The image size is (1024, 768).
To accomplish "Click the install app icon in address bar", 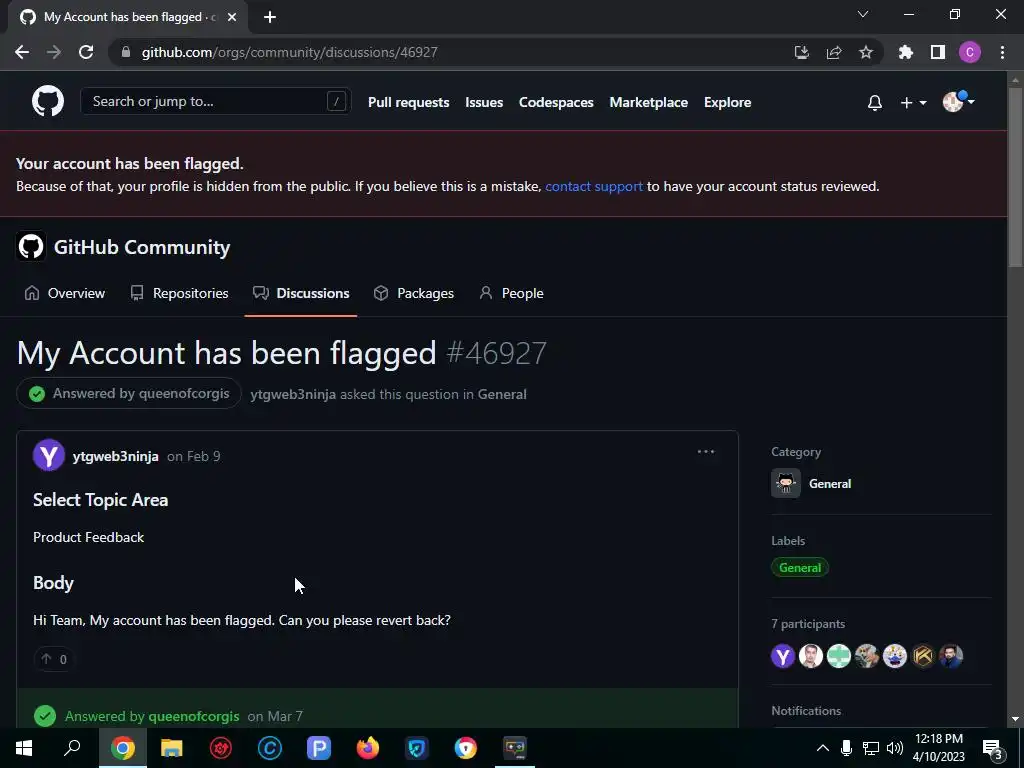I will (801, 52).
